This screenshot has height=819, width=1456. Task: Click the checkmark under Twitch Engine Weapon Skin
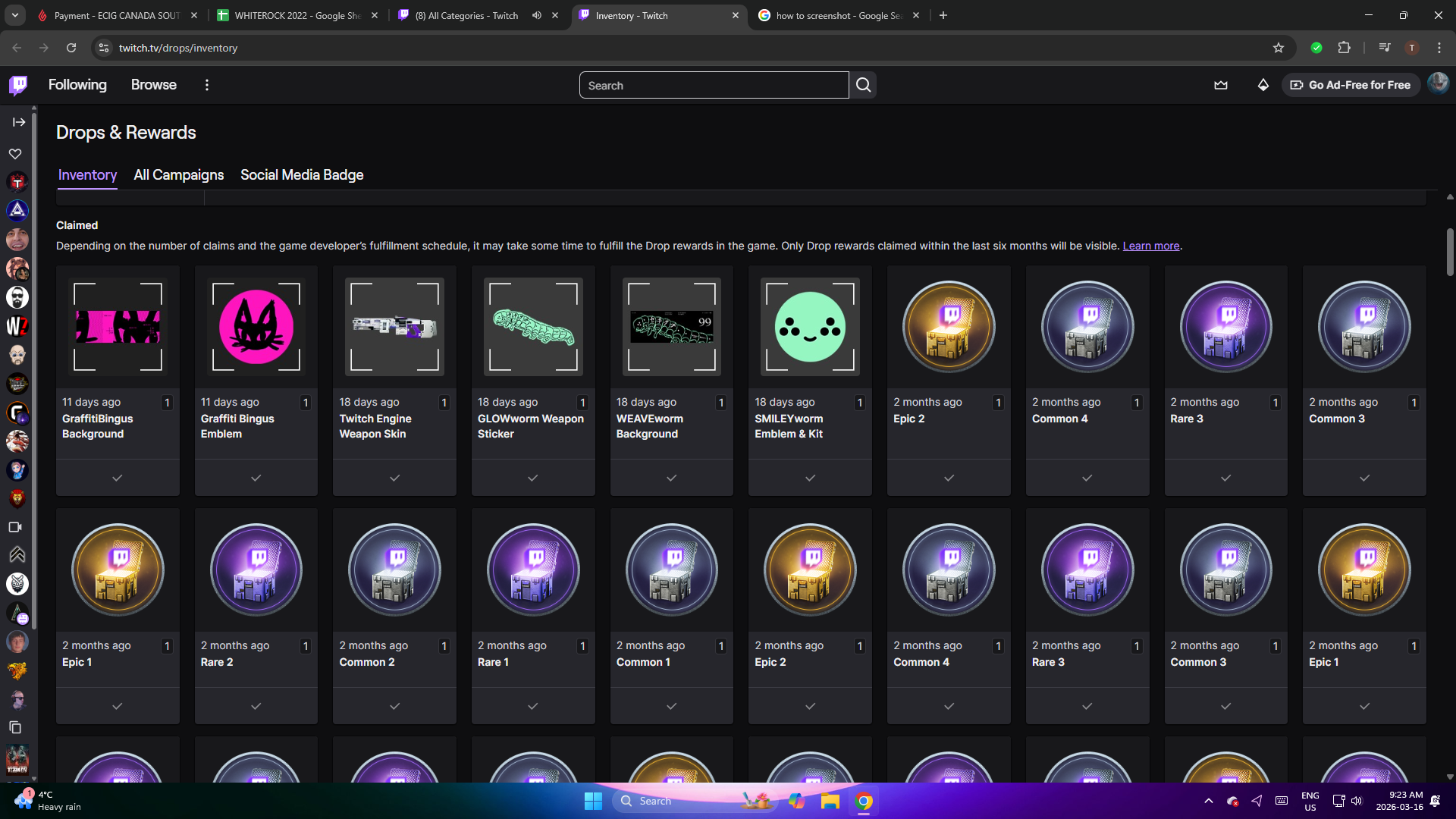point(394,478)
